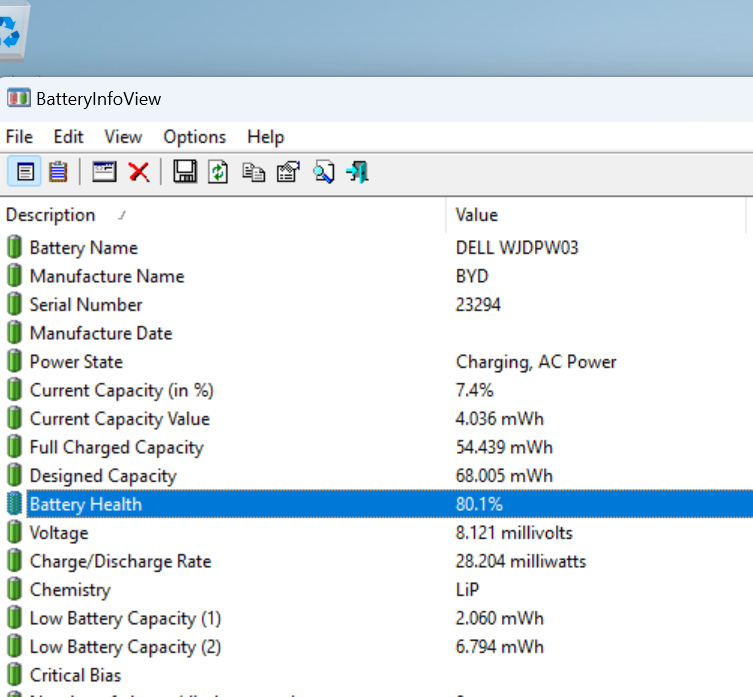This screenshot has height=697, width=753.
Task: Open the Edit menu
Action: click(68, 137)
